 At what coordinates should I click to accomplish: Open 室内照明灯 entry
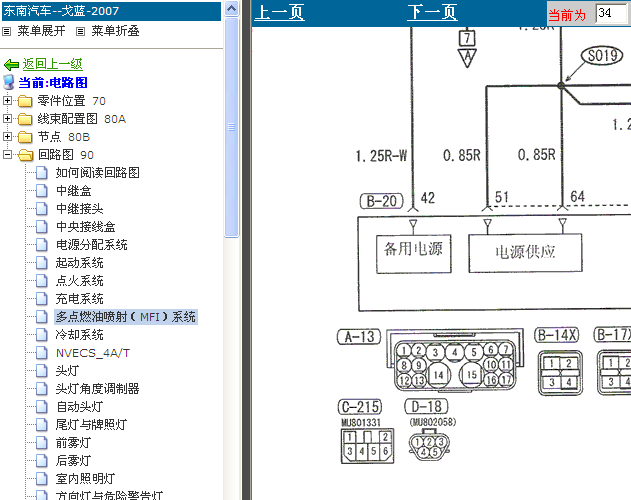tap(85, 479)
